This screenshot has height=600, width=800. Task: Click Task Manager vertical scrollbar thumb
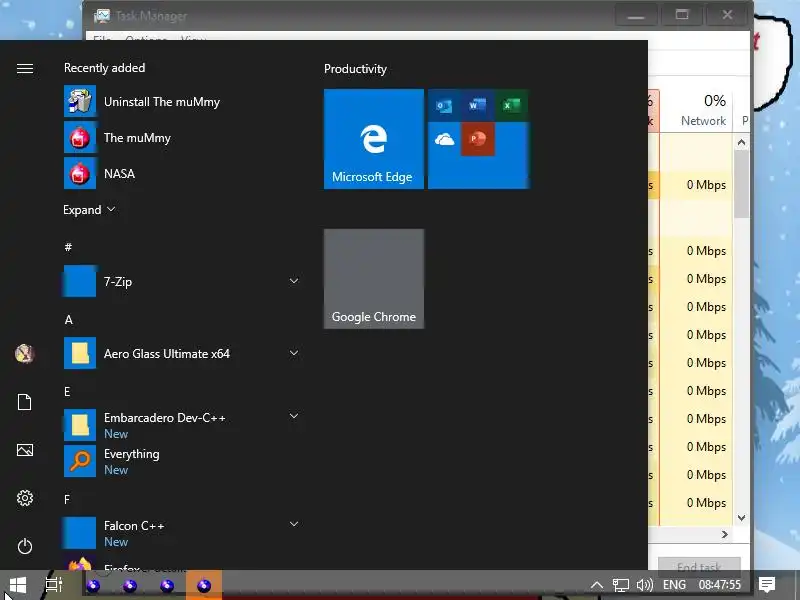point(741,185)
